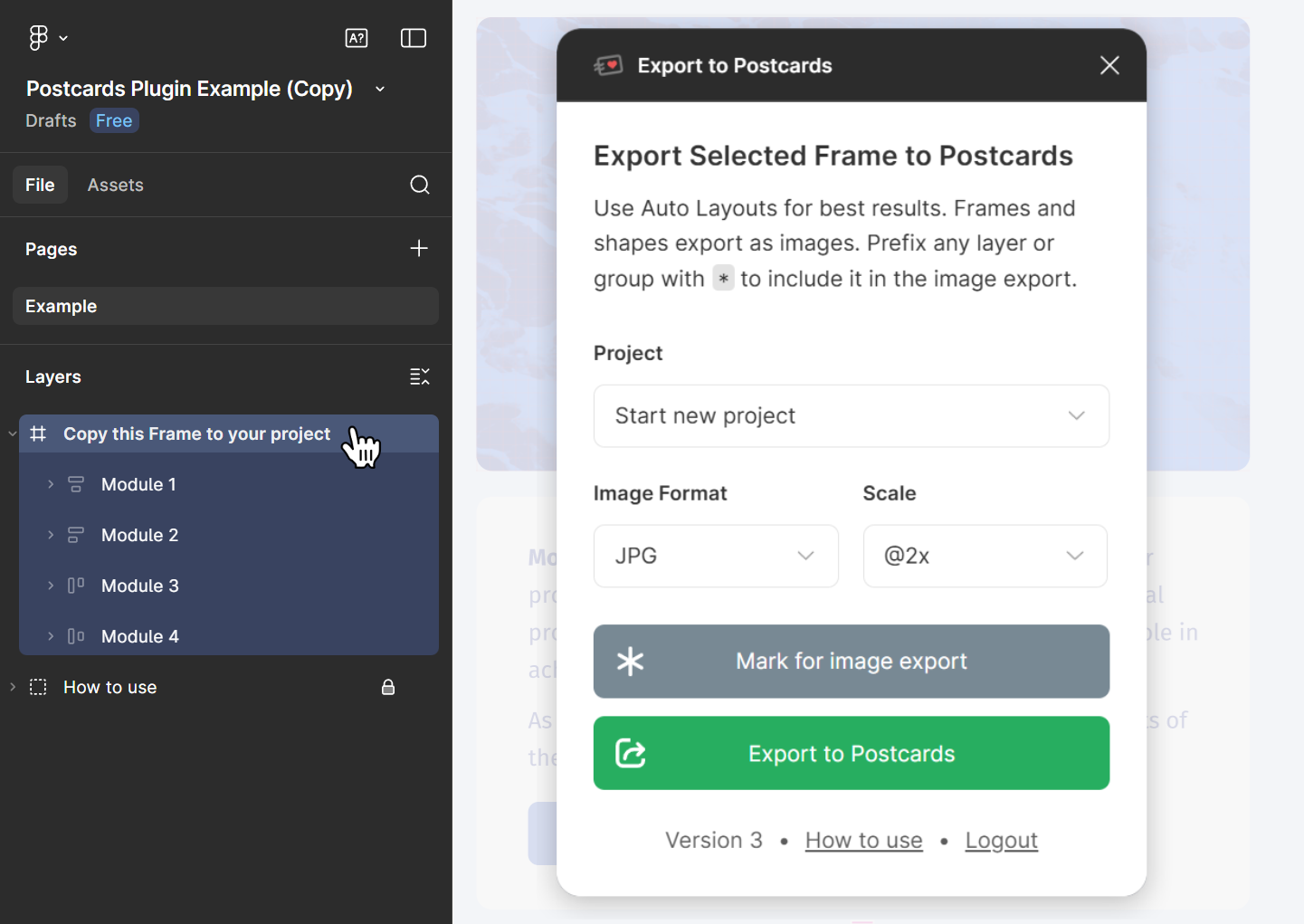The height and width of the screenshot is (924, 1304).
Task: Open the How to use link
Action: click(863, 841)
